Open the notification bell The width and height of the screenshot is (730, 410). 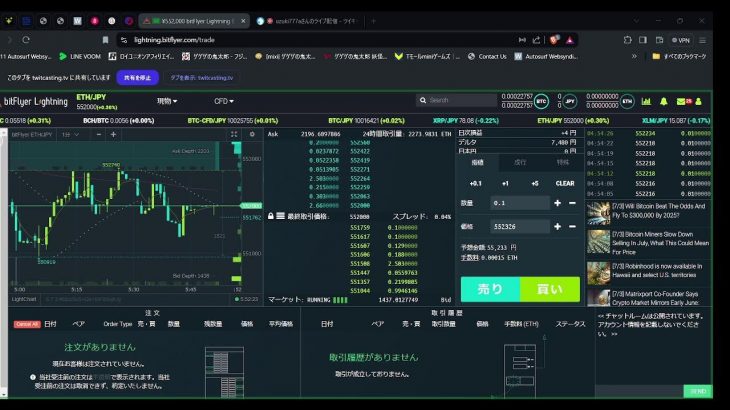coord(664,101)
